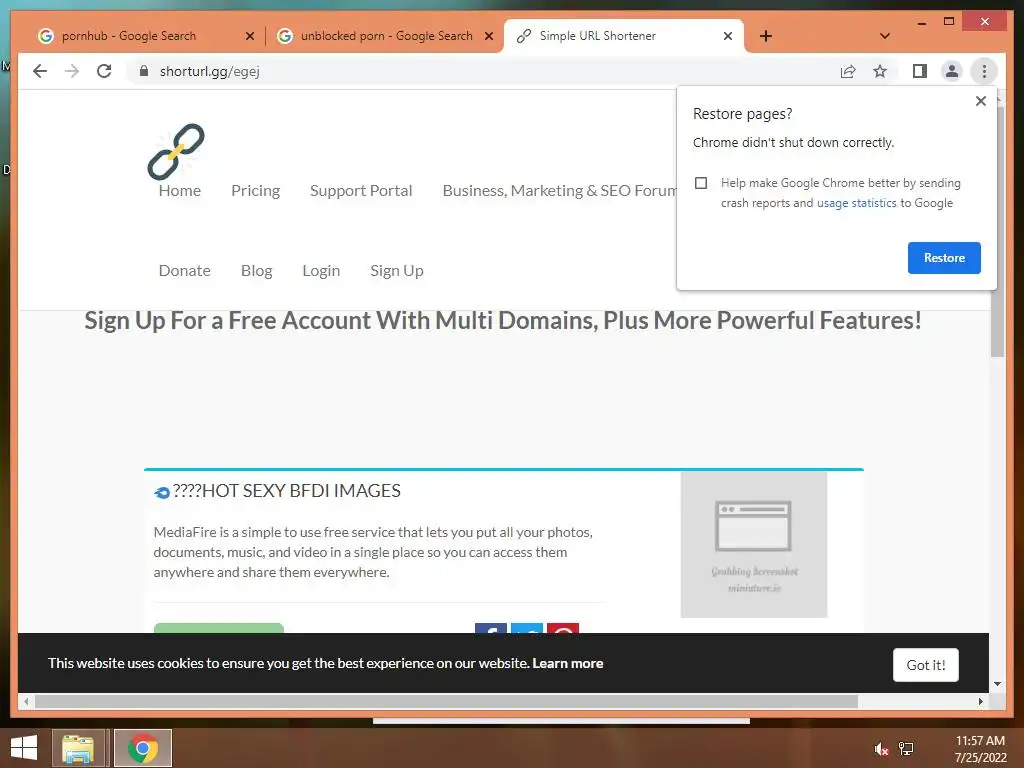This screenshot has height=768, width=1024.
Task: Click the HOT SEXY BFDI IMAGES title
Action: pyautogui.click(x=286, y=490)
